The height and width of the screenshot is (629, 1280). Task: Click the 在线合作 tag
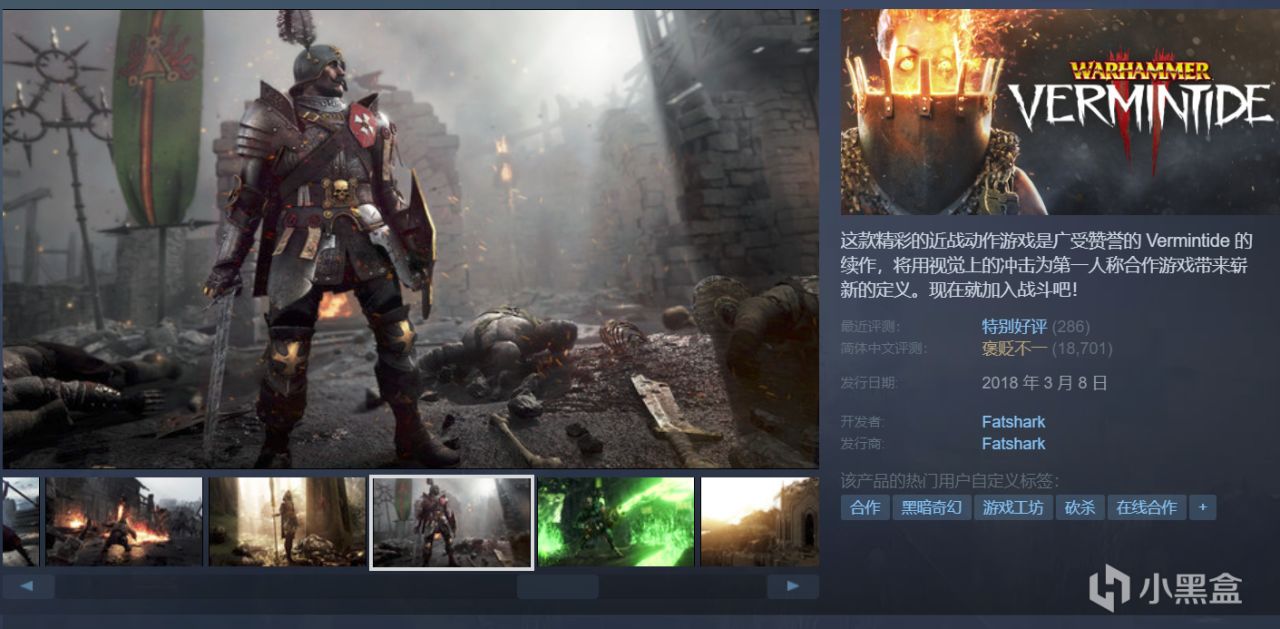tap(1147, 508)
